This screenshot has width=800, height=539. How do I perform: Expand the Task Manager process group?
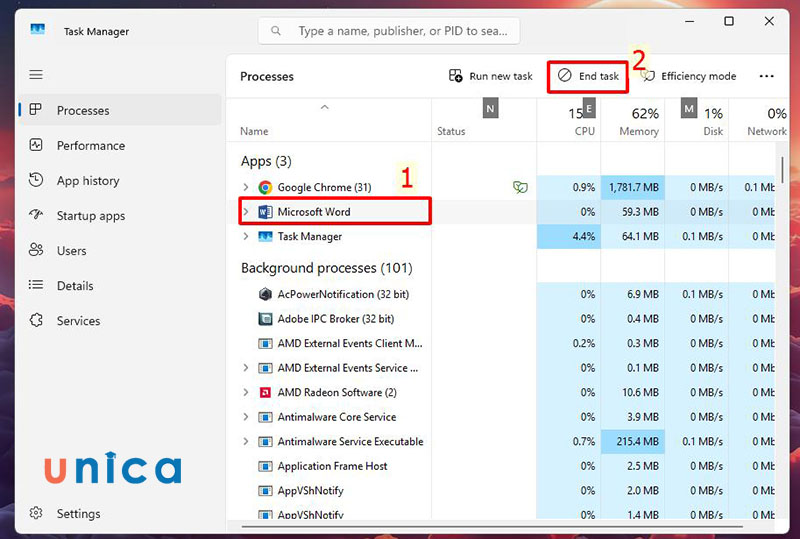pyautogui.click(x=246, y=236)
